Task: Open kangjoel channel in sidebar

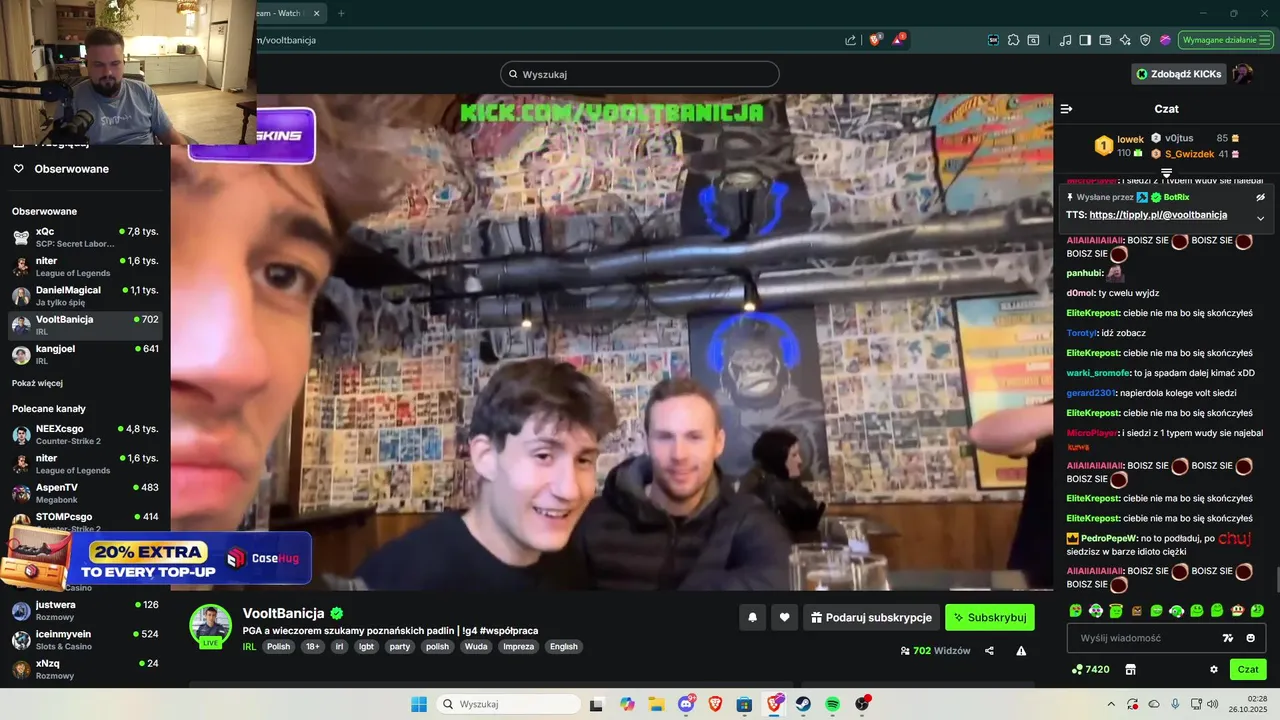Action: point(85,354)
